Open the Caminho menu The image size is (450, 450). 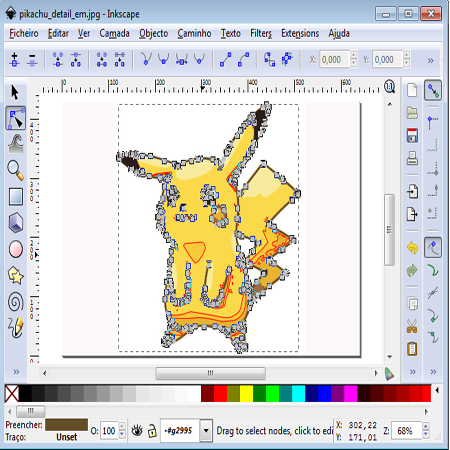click(194, 33)
